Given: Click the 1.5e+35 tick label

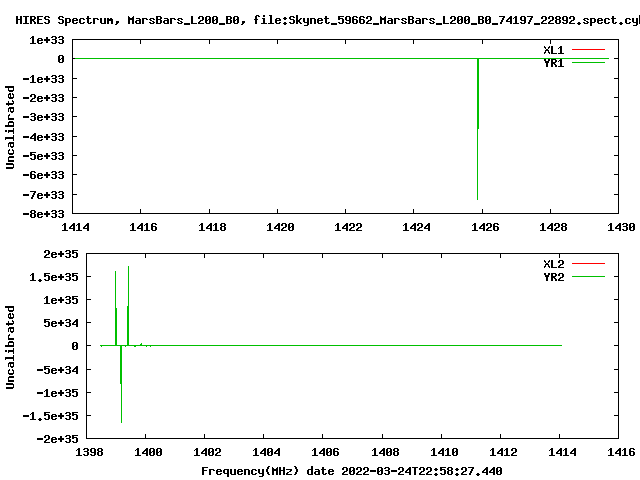Looking at the screenshot, I should tap(53, 277).
